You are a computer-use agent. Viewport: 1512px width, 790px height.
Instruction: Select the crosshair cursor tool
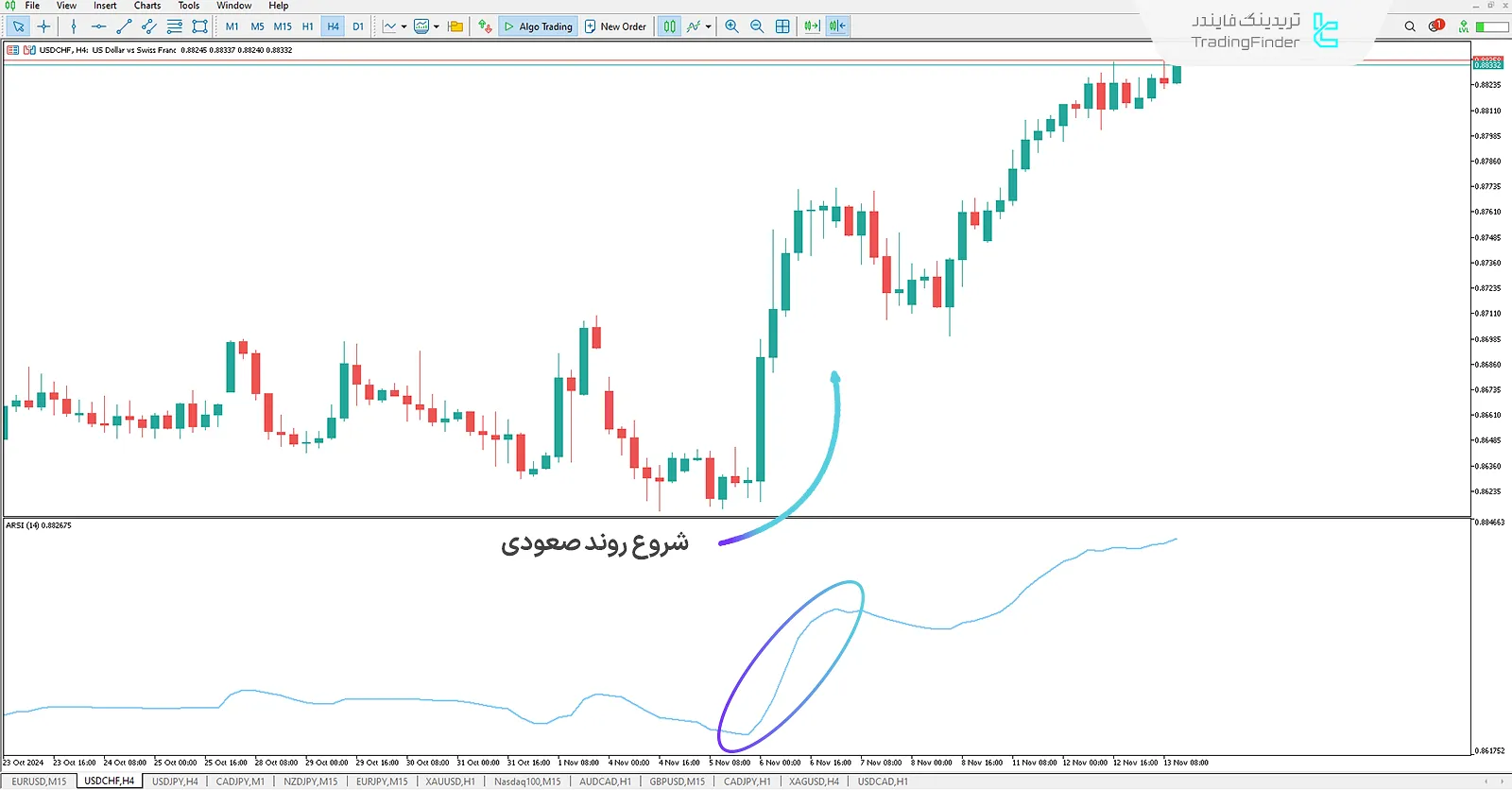click(43, 26)
